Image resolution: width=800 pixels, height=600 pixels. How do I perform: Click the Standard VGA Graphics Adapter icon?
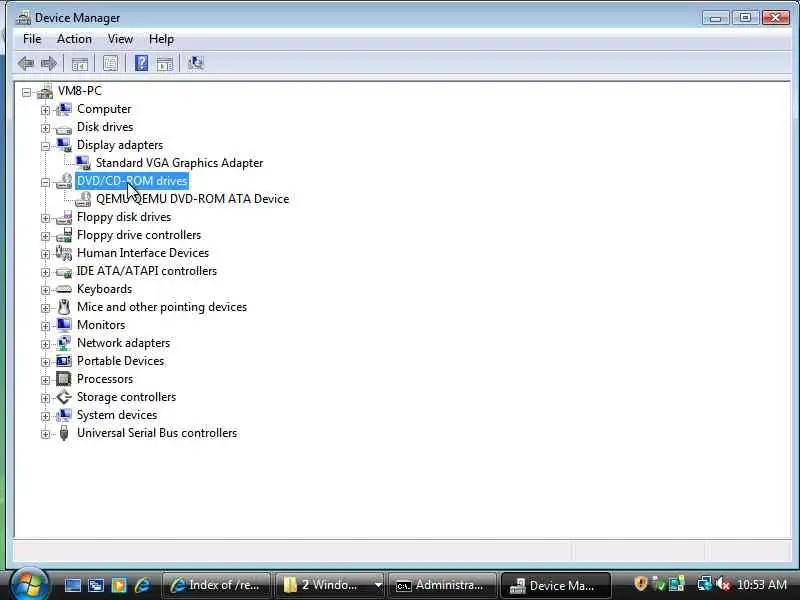point(83,163)
